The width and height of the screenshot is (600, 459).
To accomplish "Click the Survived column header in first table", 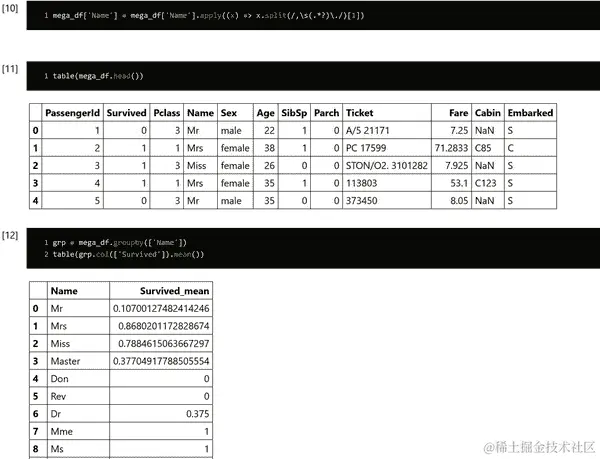I will [126, 113].
